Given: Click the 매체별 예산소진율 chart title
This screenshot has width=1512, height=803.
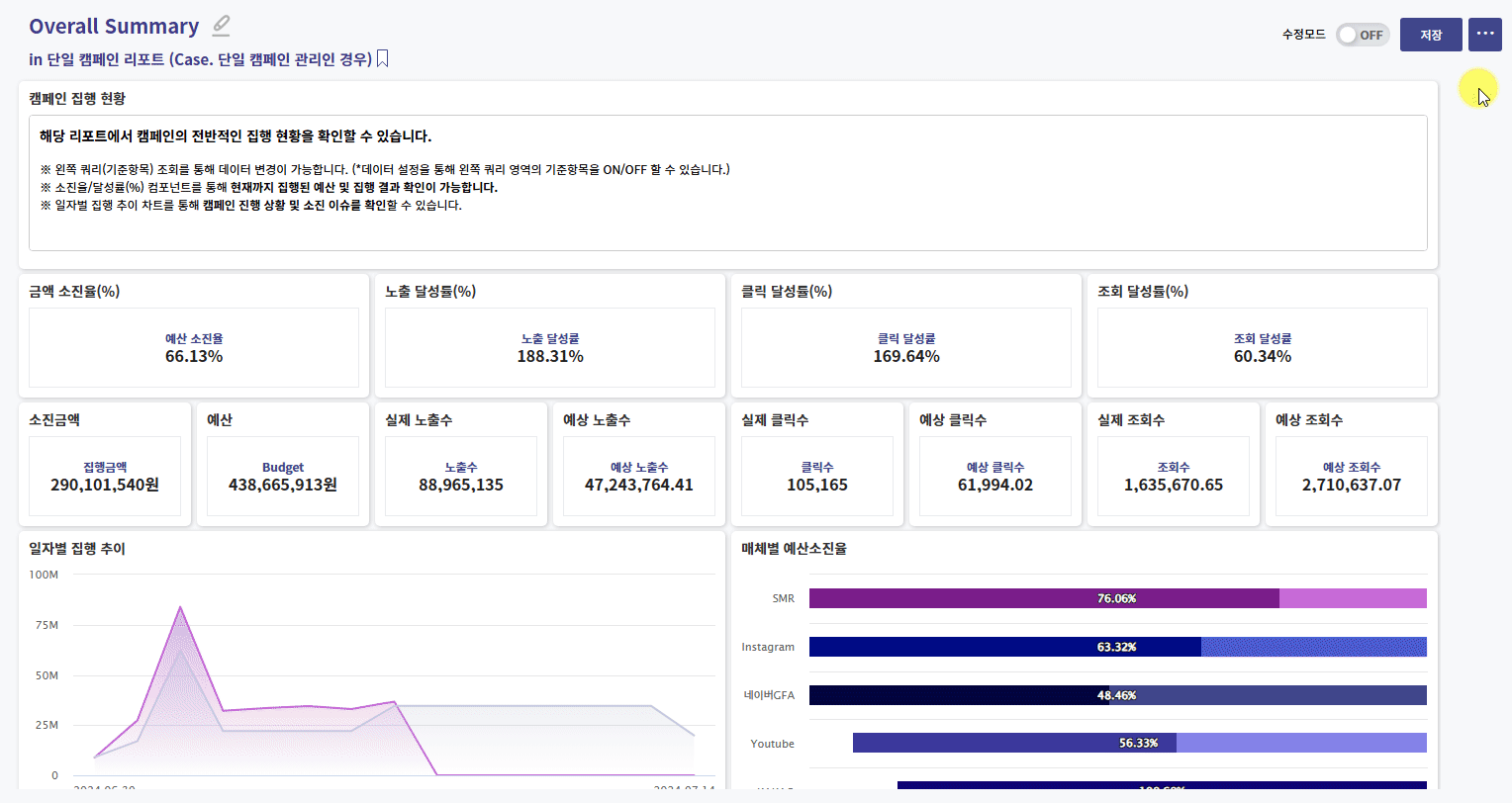Looking at the screenshot, I should 794,549.
